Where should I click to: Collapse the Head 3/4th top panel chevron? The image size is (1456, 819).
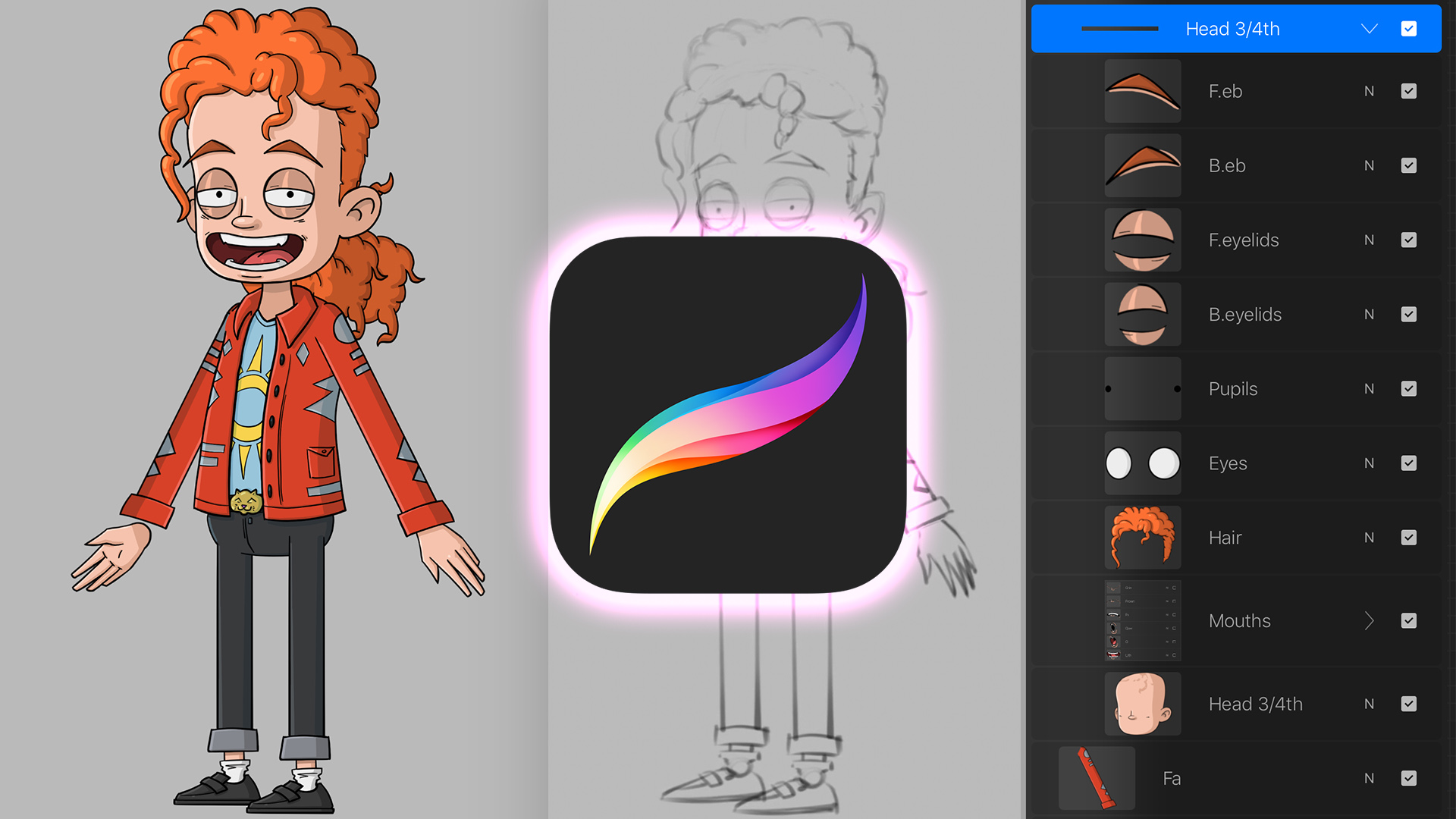(1369, 28)
